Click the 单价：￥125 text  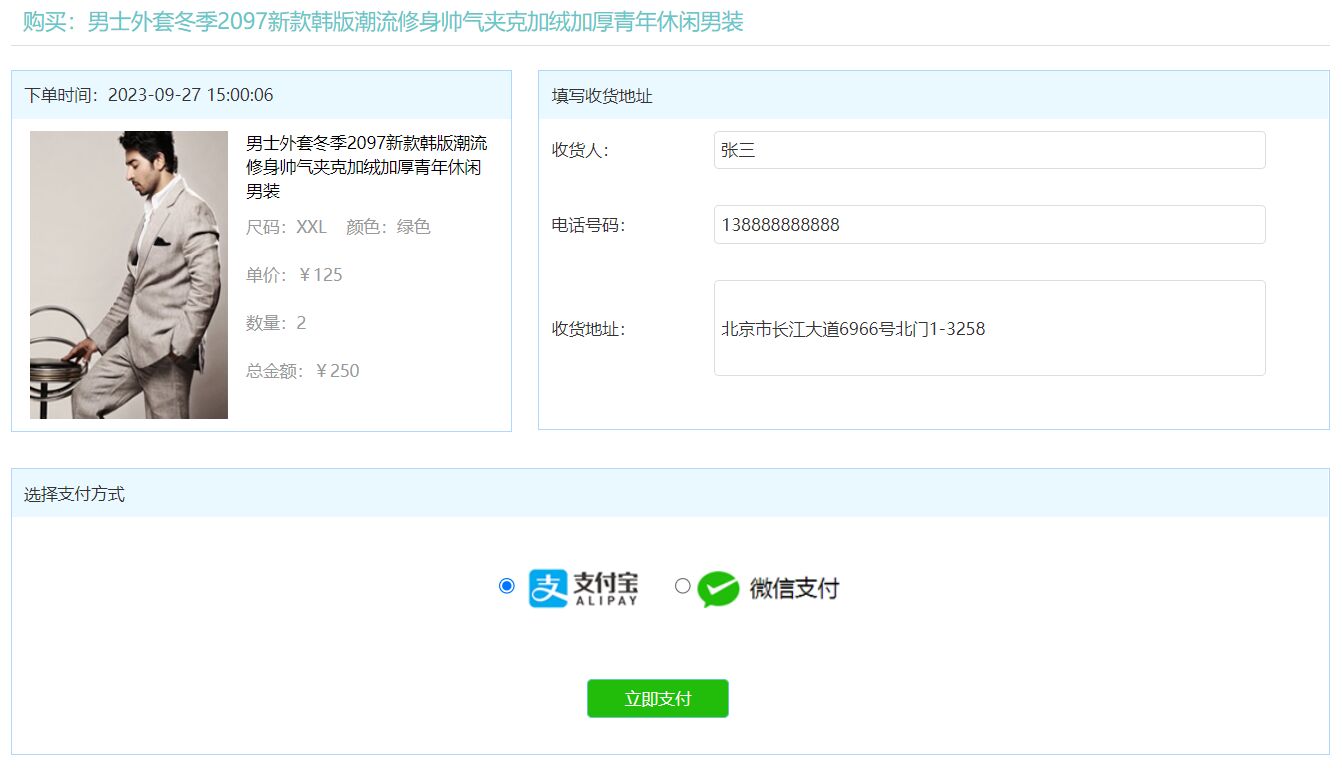tap(294, 275)
